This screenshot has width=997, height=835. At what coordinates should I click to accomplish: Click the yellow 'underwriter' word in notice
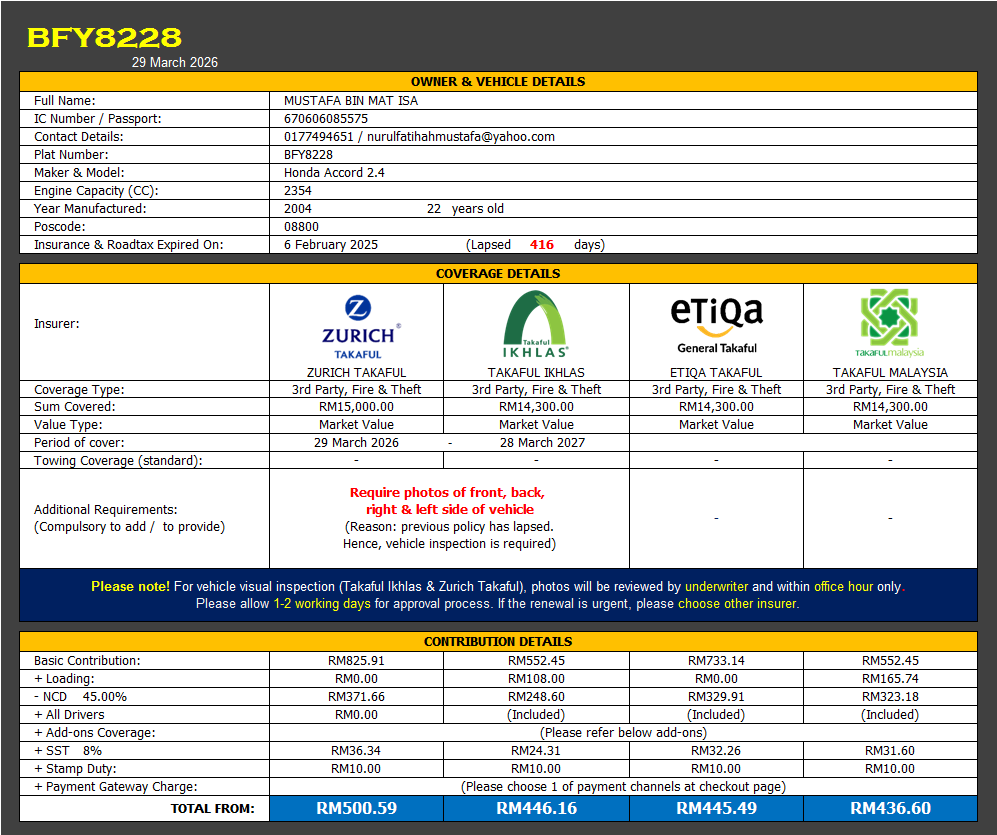pyautogui.click(x=716, y=587)
